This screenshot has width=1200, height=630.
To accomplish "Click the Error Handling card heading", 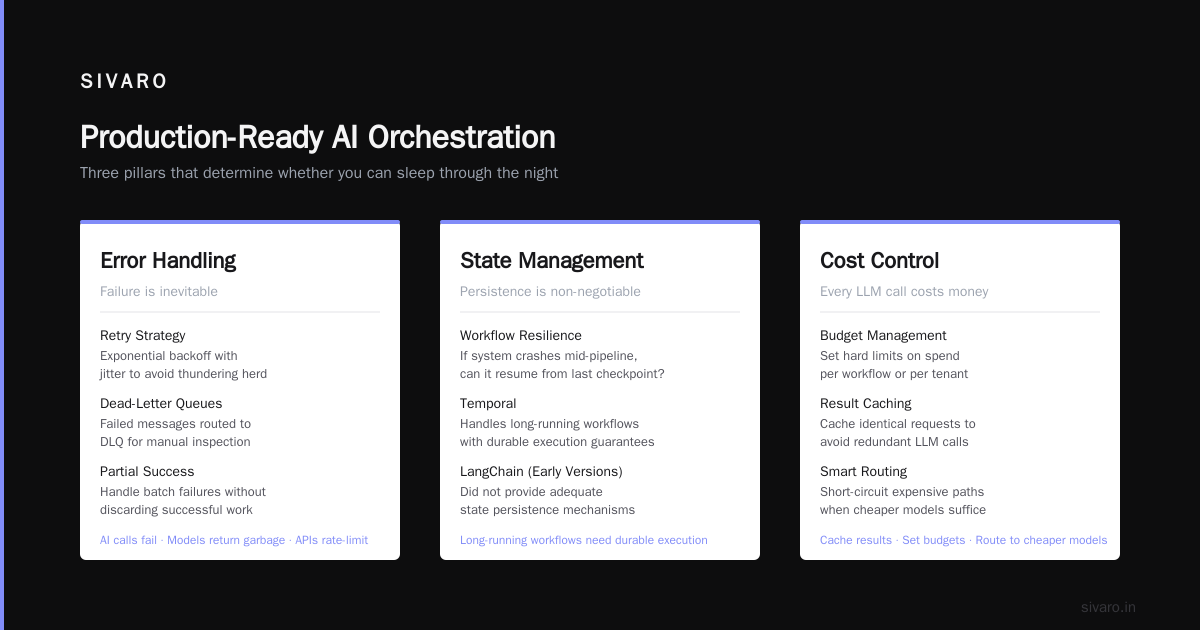I will (168, 261).
